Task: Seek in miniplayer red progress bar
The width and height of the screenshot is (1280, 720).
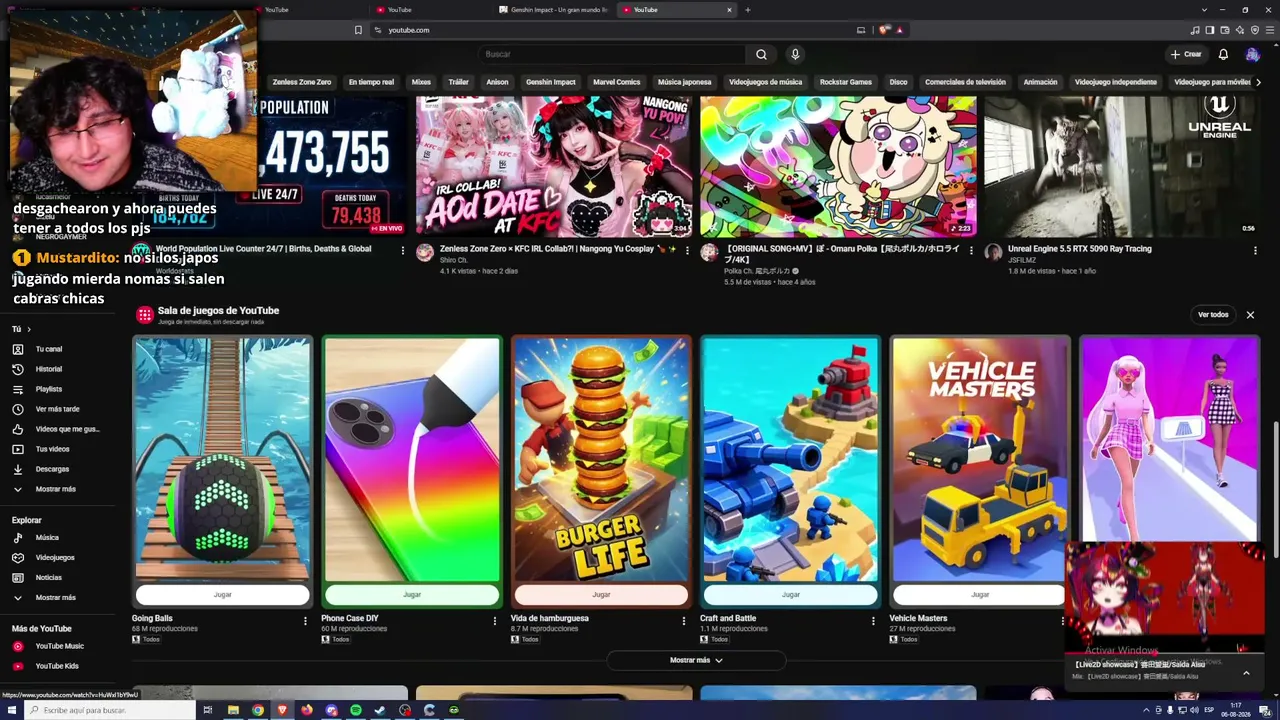Action: coord(1165,652)
